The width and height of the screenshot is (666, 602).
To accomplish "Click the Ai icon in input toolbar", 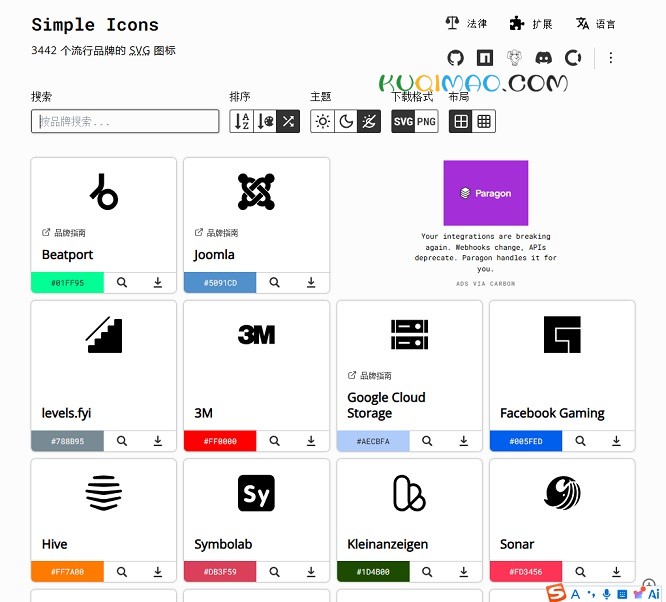I will click(x=653, y=594).
